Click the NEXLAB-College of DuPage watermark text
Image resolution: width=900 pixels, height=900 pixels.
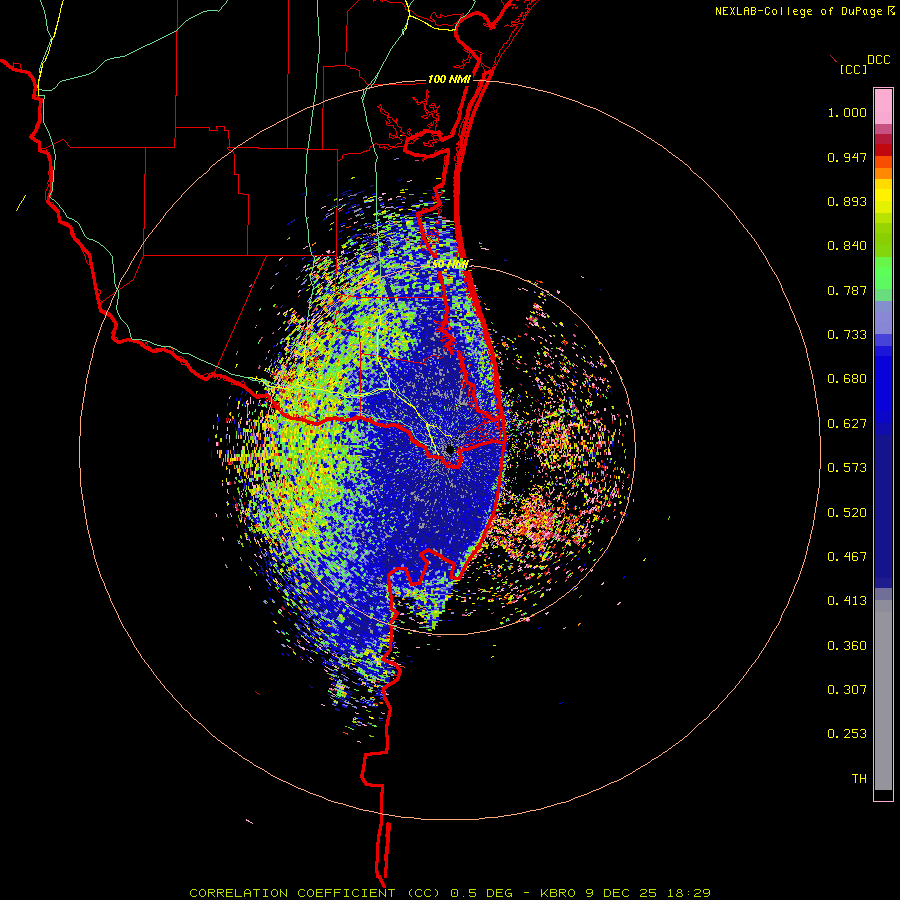click(798, 11)
